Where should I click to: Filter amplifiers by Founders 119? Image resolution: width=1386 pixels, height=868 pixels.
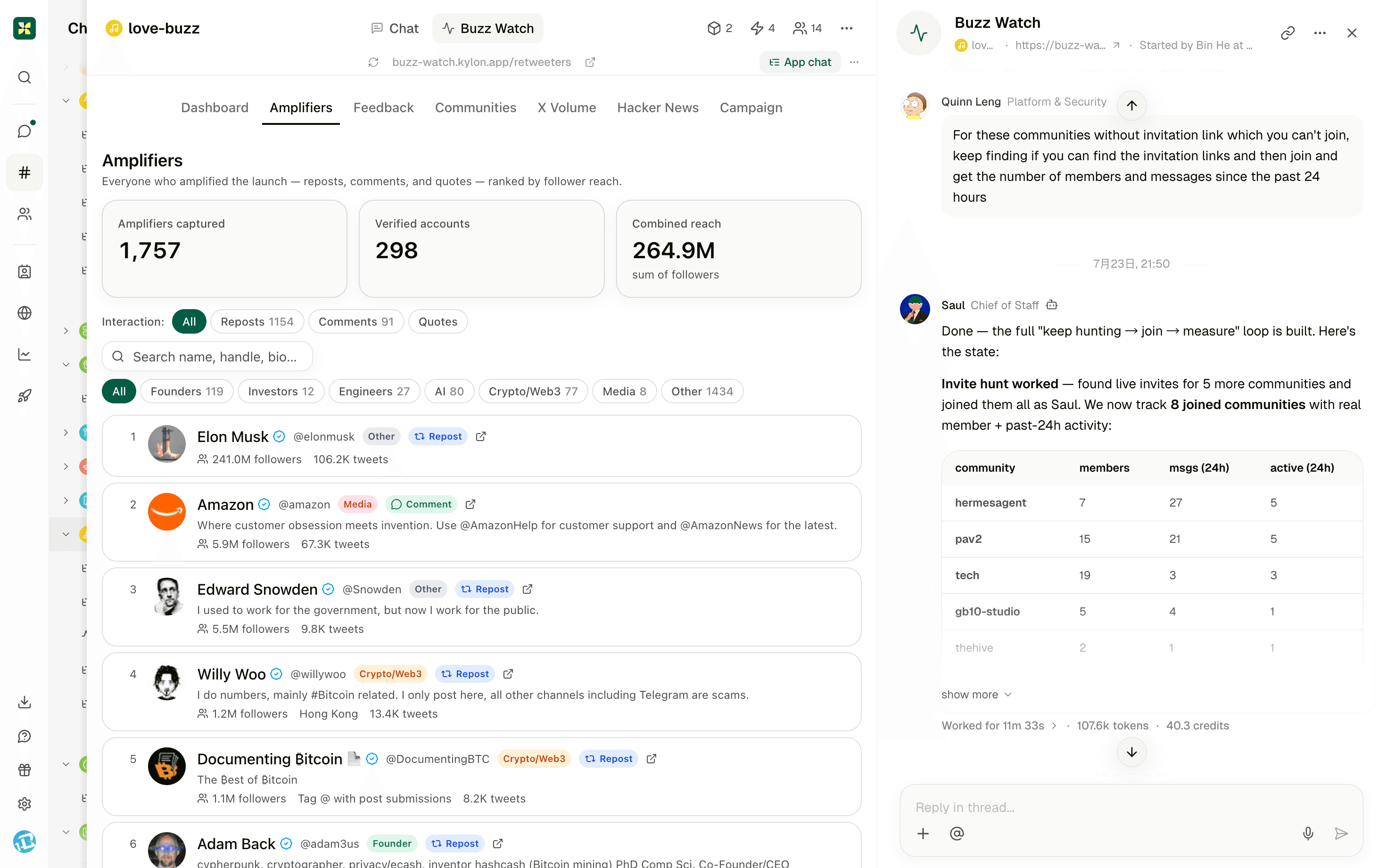tap(187, 392)
